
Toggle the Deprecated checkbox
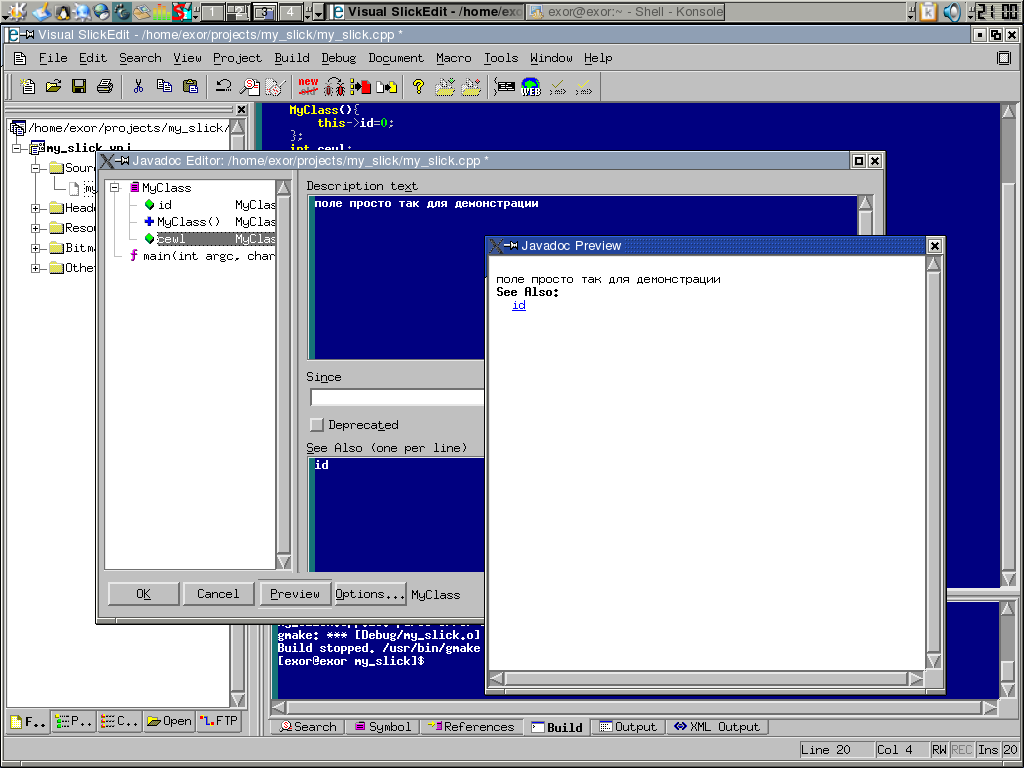317,424
